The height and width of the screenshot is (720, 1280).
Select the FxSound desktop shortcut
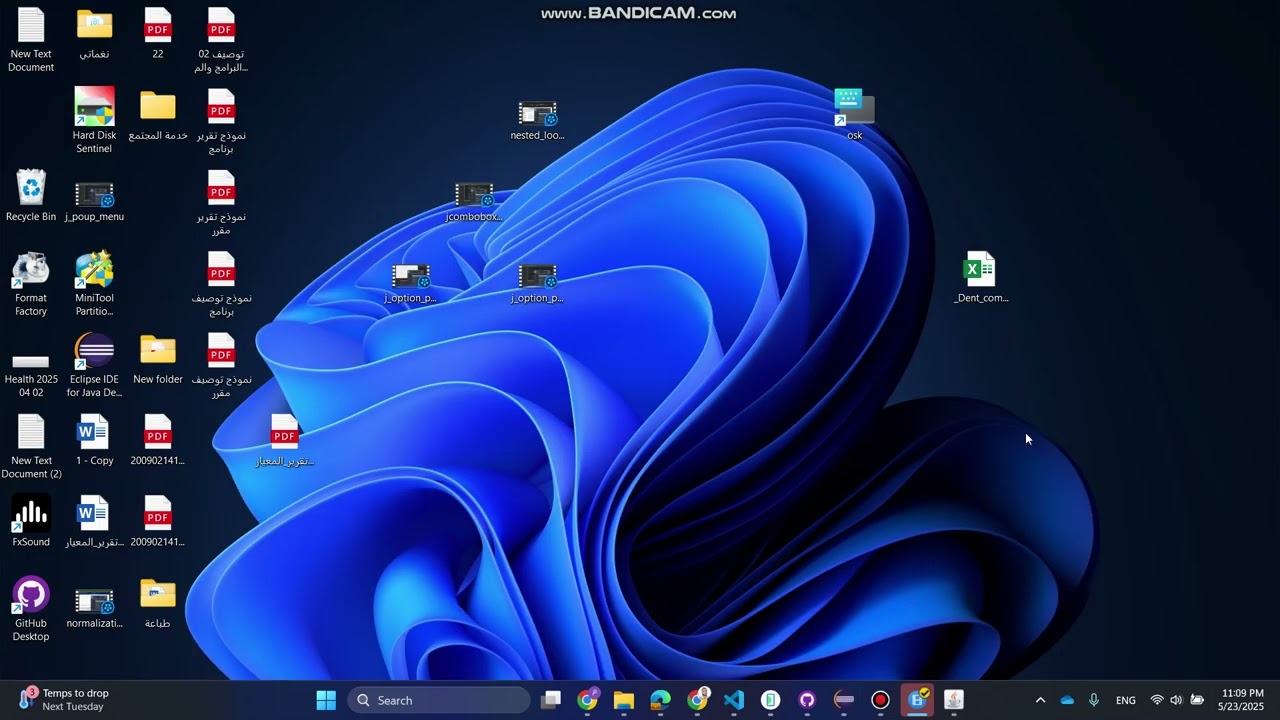(x=31, y=522)
